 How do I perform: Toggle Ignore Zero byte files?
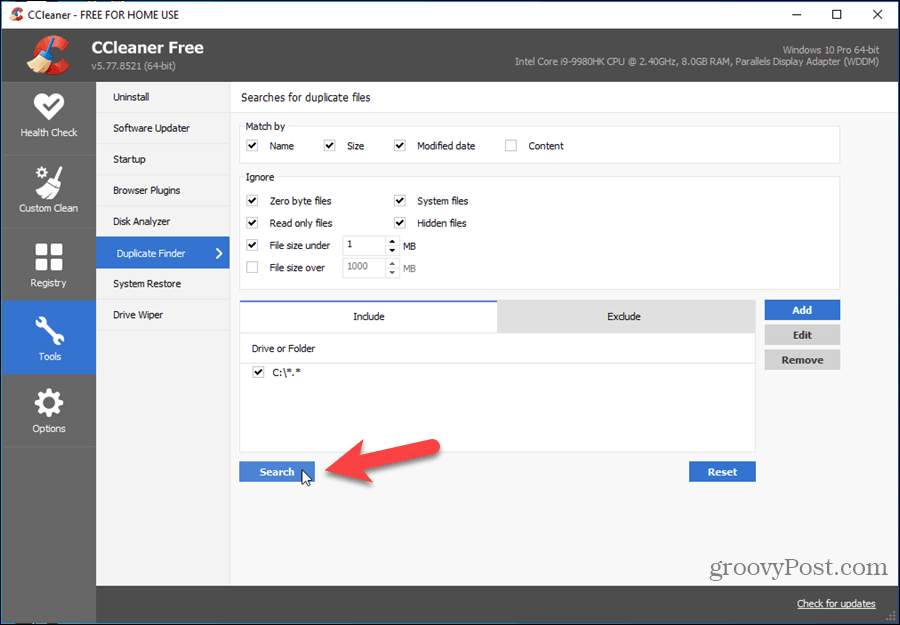pyautogui.click(x=252, y=201)
